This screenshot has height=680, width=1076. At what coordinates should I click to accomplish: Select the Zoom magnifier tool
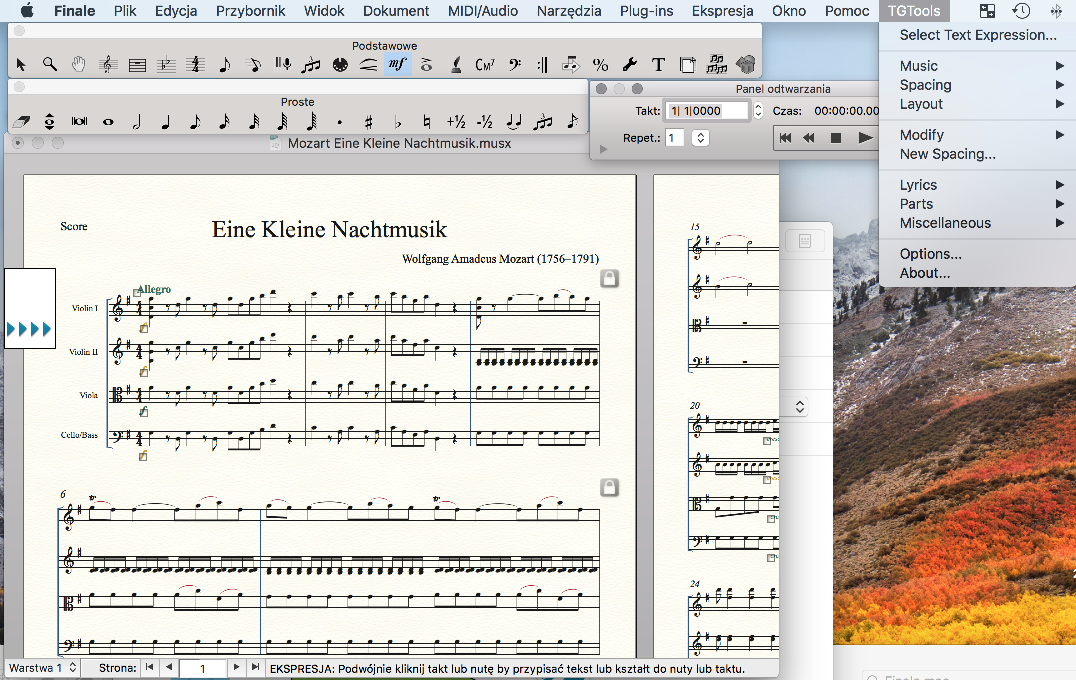(x=49, y=65)
